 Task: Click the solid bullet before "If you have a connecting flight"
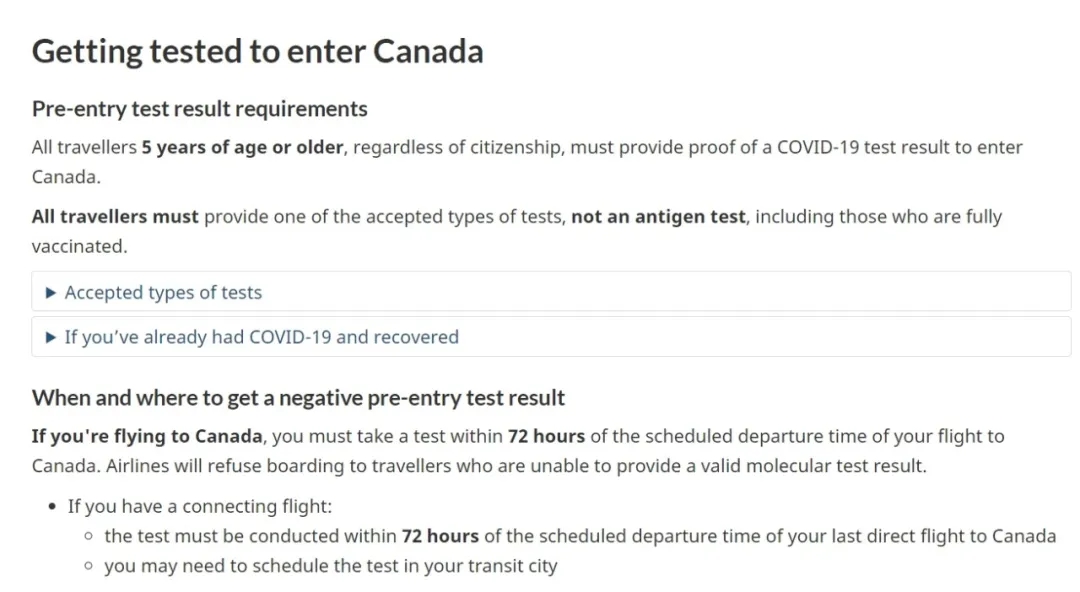[x=53, y=507]
